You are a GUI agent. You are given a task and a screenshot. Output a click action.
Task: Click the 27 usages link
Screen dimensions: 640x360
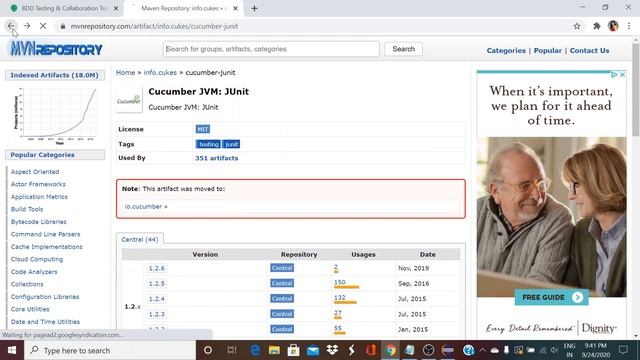338,313
